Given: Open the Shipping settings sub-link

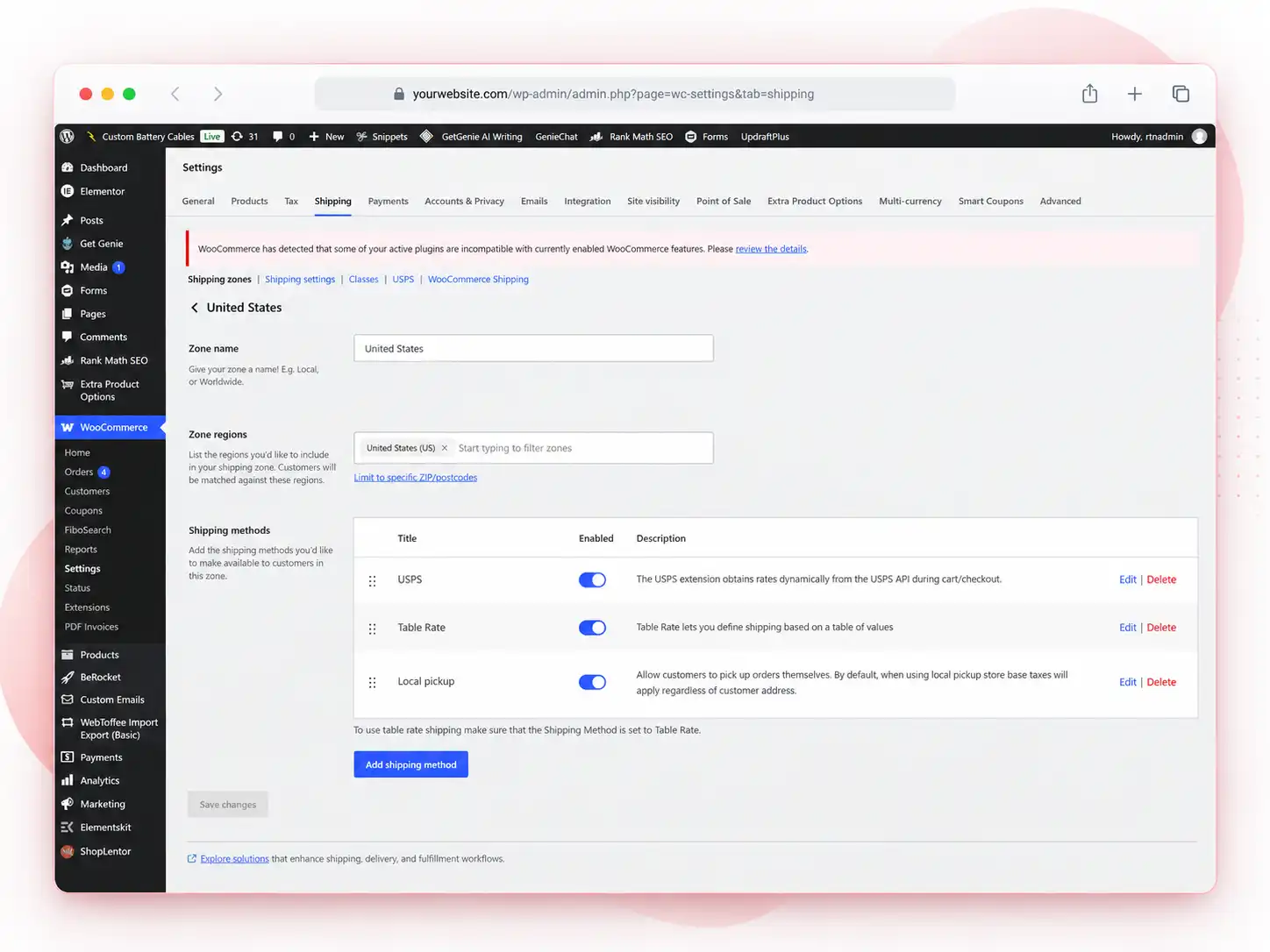Looking at the screenshot, I should tap(300, 280).
